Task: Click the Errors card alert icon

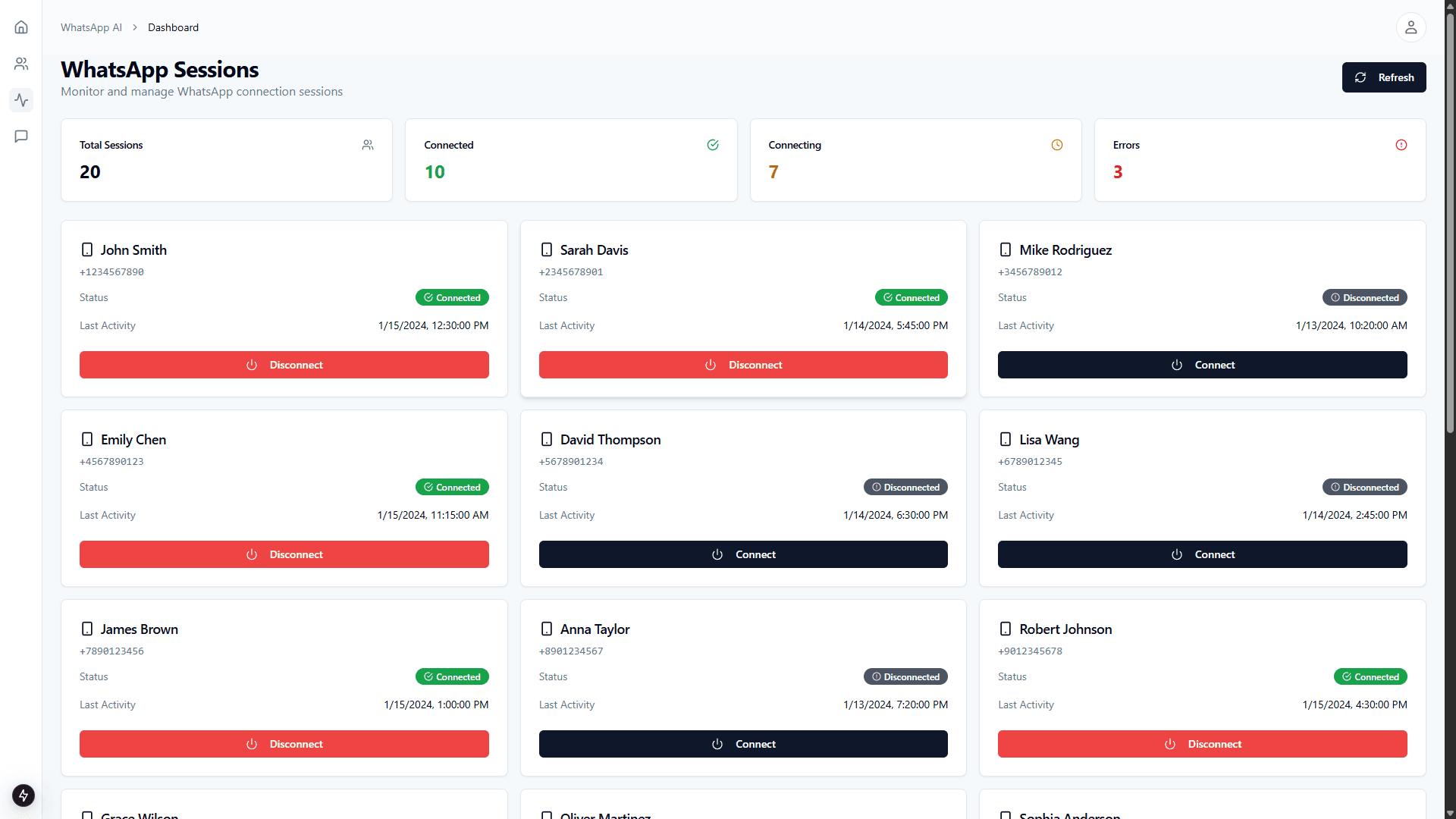Action: (1401, 145)
